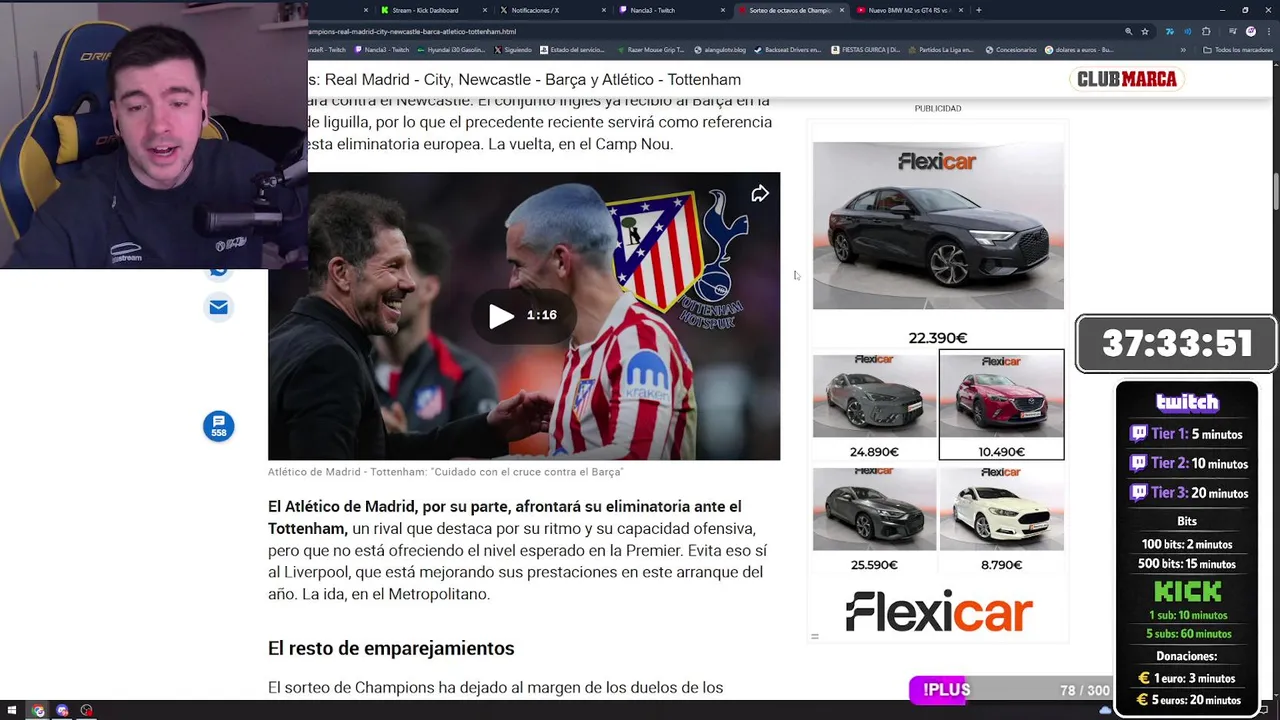The image size is (1280, 720).
Task: Open the red car ad priced 10.490€
Action: point(1001,405)
